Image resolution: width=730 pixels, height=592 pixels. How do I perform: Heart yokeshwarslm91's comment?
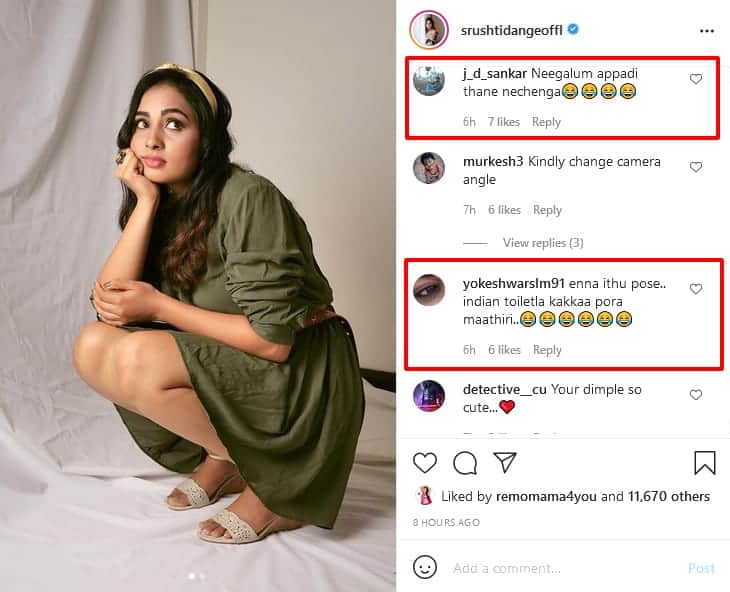coord(696,289)
